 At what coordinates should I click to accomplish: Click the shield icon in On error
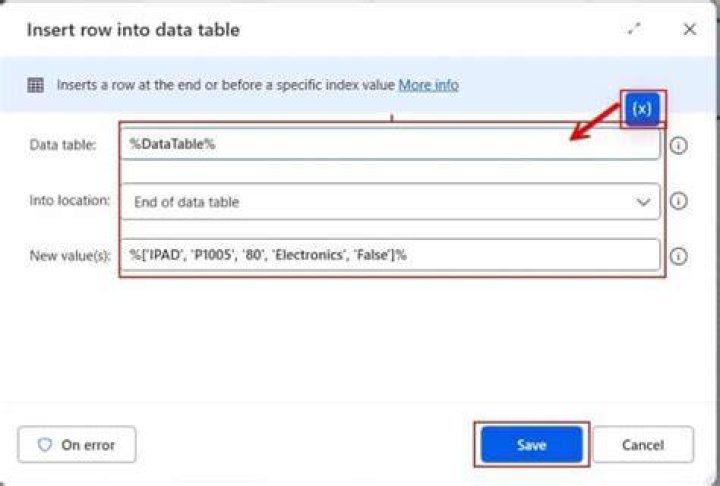point(45,444)
